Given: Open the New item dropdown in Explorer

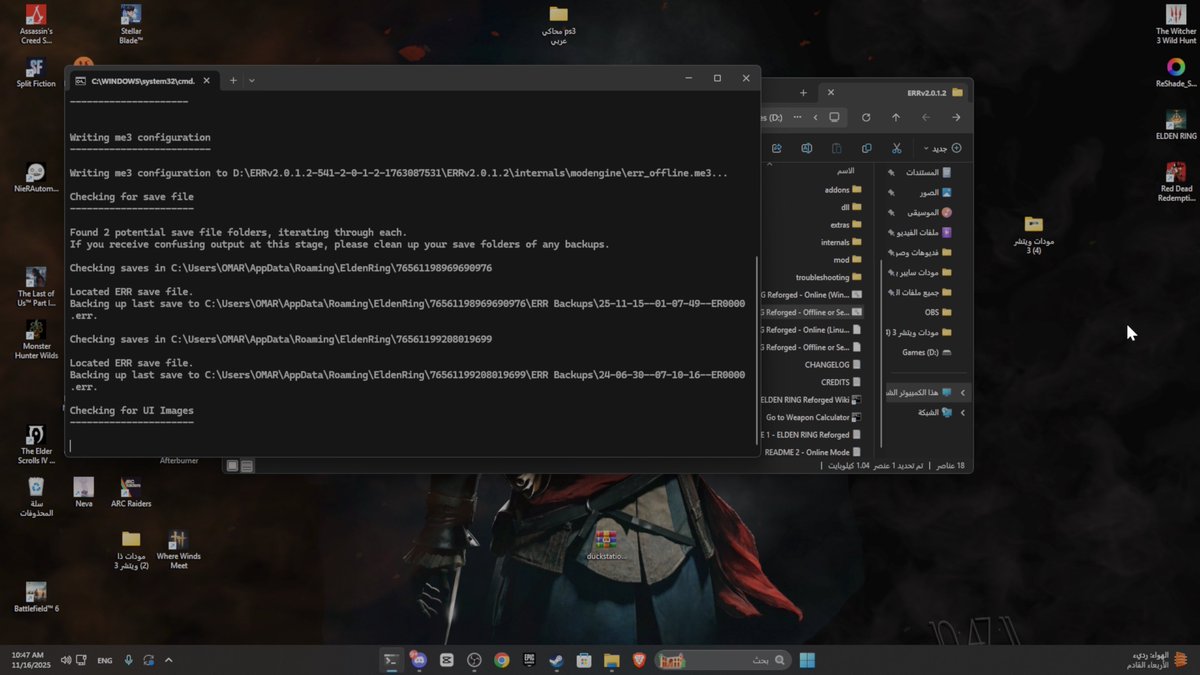Looking at the screenshot, I should pos(942,148).
